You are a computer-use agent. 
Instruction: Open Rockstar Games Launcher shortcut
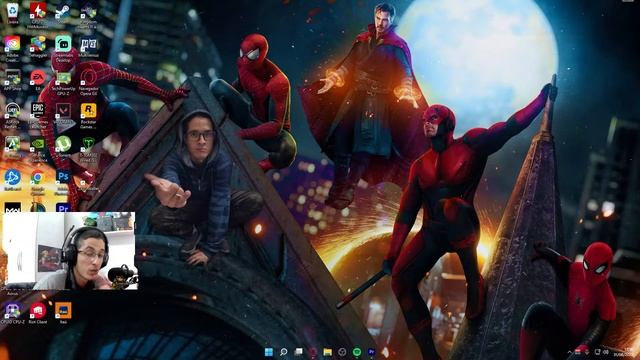[89, 115]
